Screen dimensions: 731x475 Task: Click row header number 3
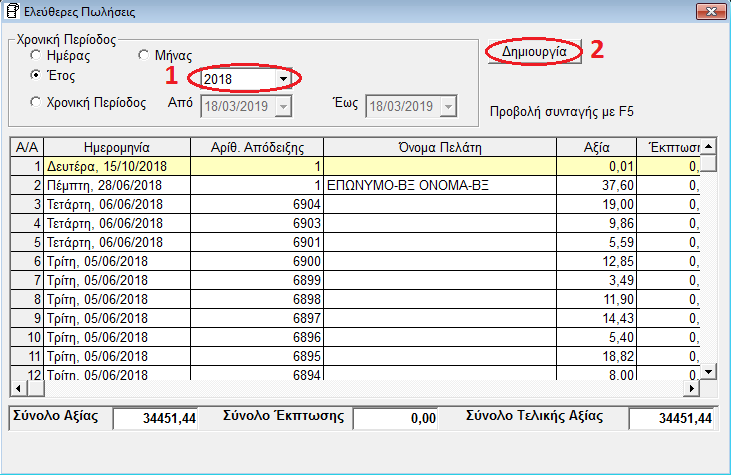[x=27, y=204]
